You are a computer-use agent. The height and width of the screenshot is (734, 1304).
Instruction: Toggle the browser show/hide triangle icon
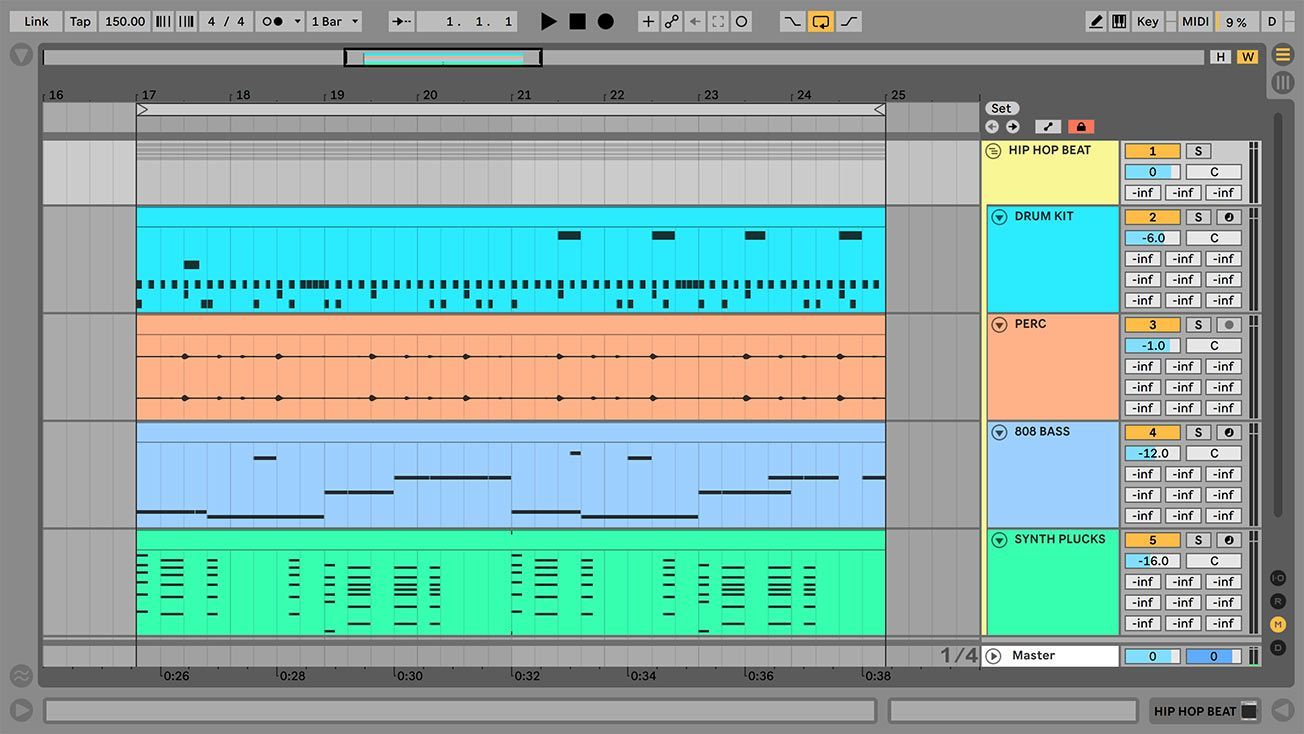[x=21, y=55]
